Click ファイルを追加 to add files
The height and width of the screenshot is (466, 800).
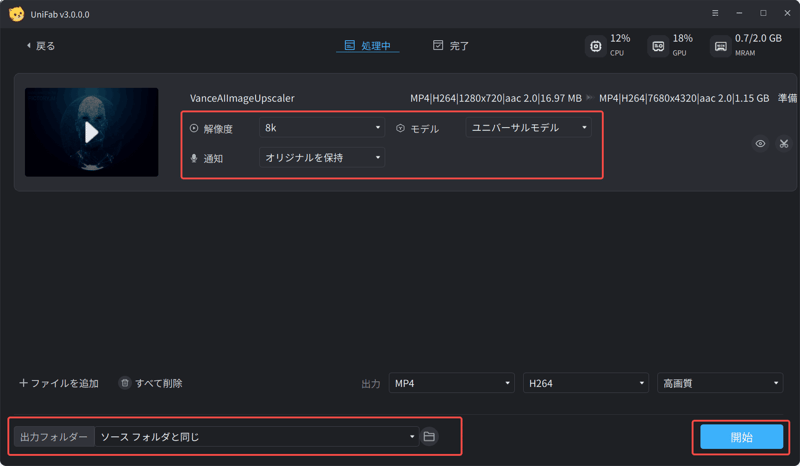pyautogui.click(x=59, y=383)
